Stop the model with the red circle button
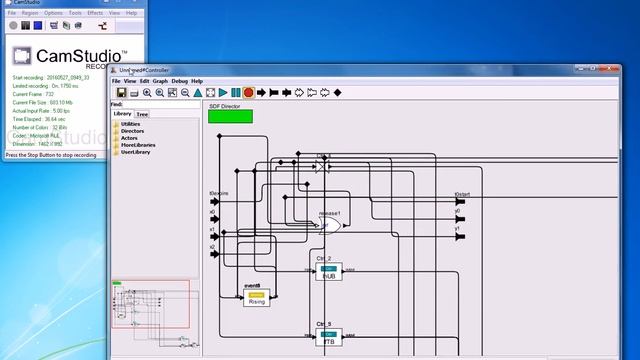640x360 pixels. (x=248, y=93)
